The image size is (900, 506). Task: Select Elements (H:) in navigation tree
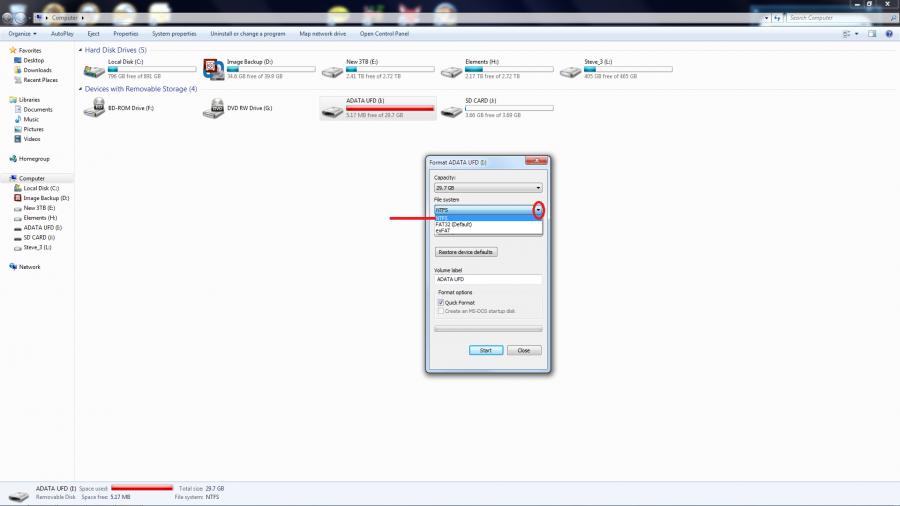pos(40,218)
